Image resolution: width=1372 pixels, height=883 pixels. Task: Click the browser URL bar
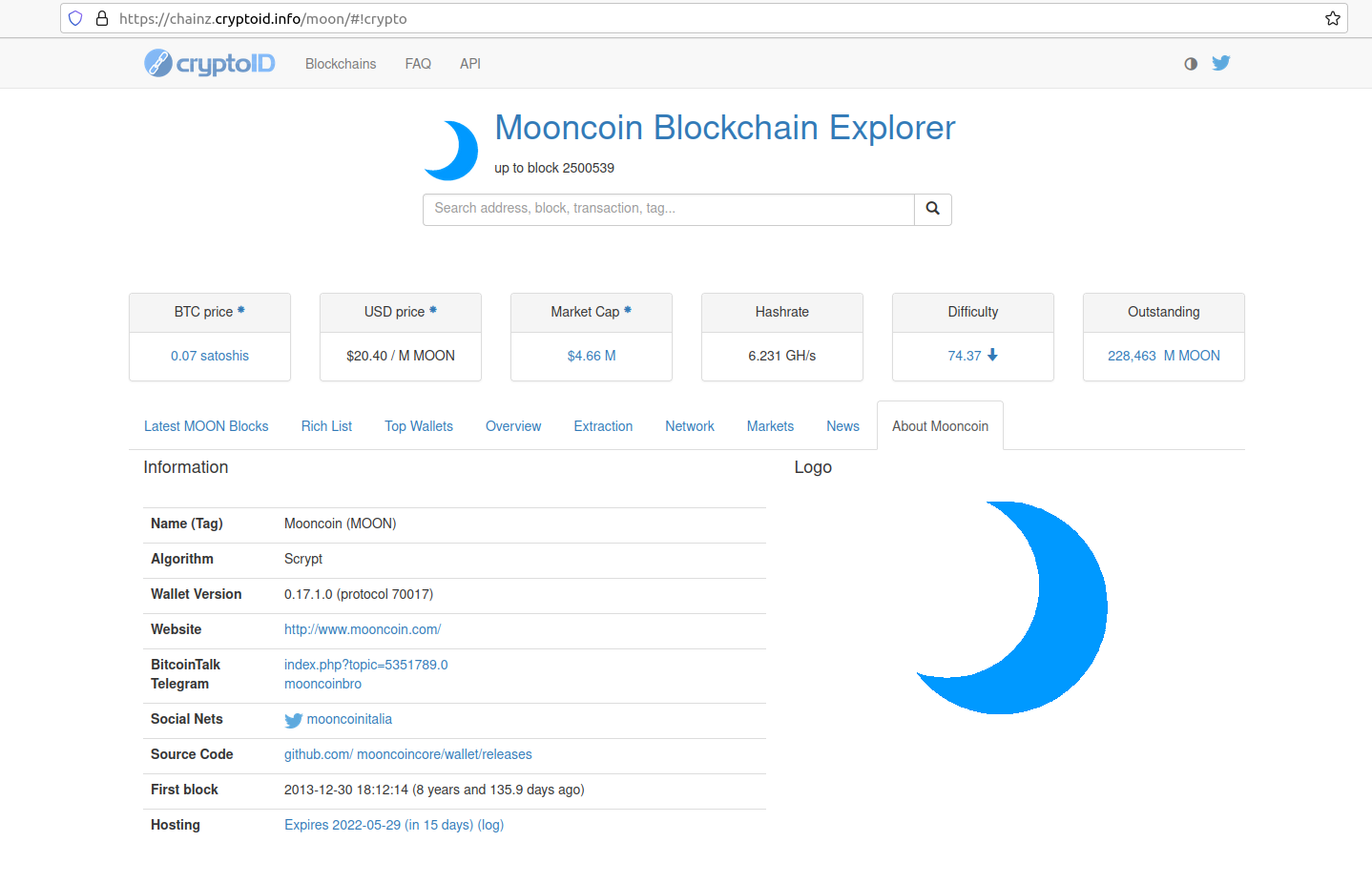(x=704, y=18)
